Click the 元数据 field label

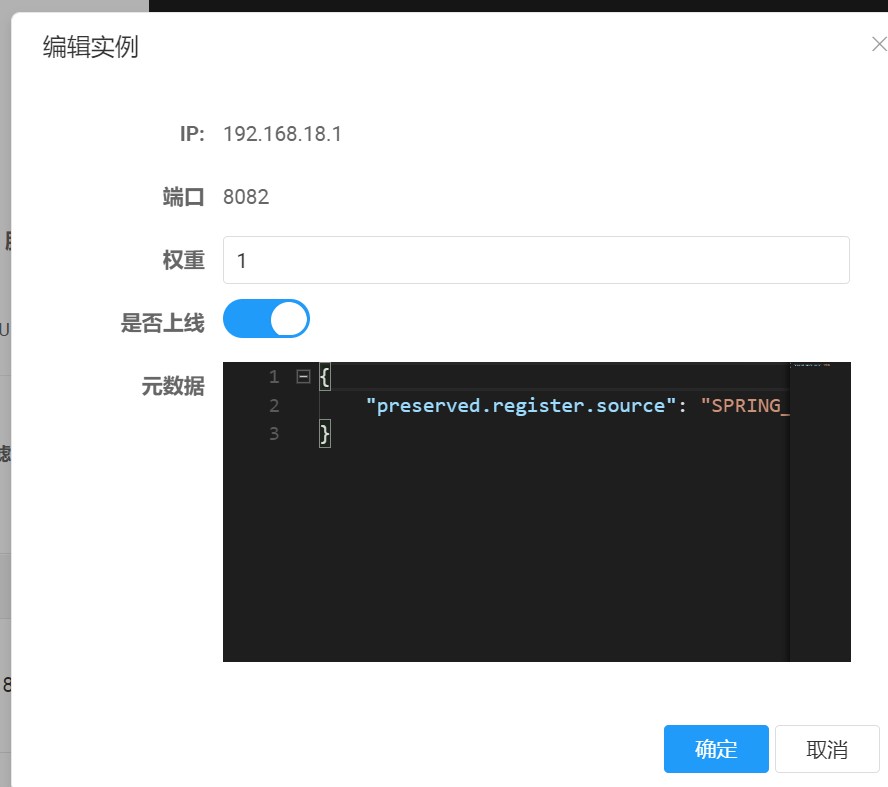(x=172, y=386)
